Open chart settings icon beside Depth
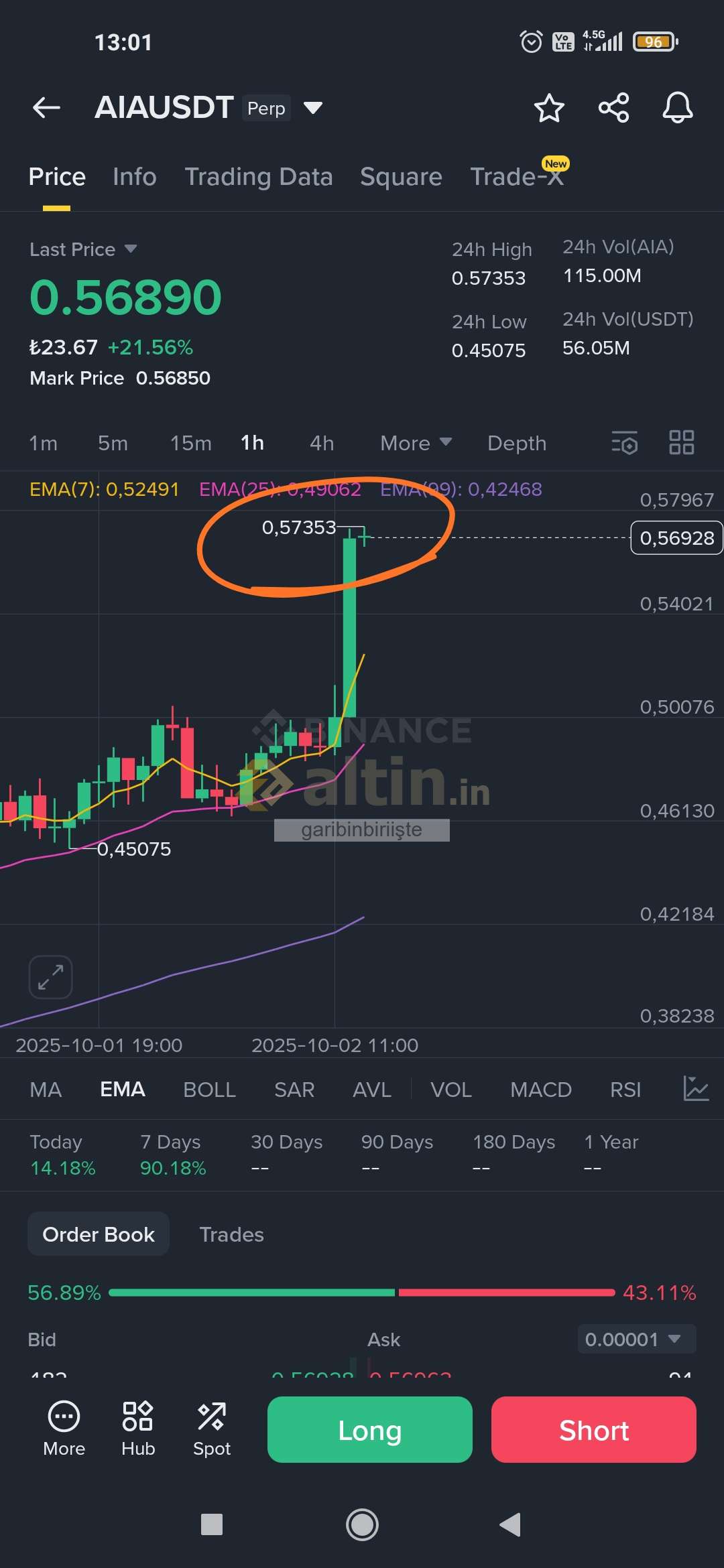This screenshot has height=1568, width=724. (625, 443)
